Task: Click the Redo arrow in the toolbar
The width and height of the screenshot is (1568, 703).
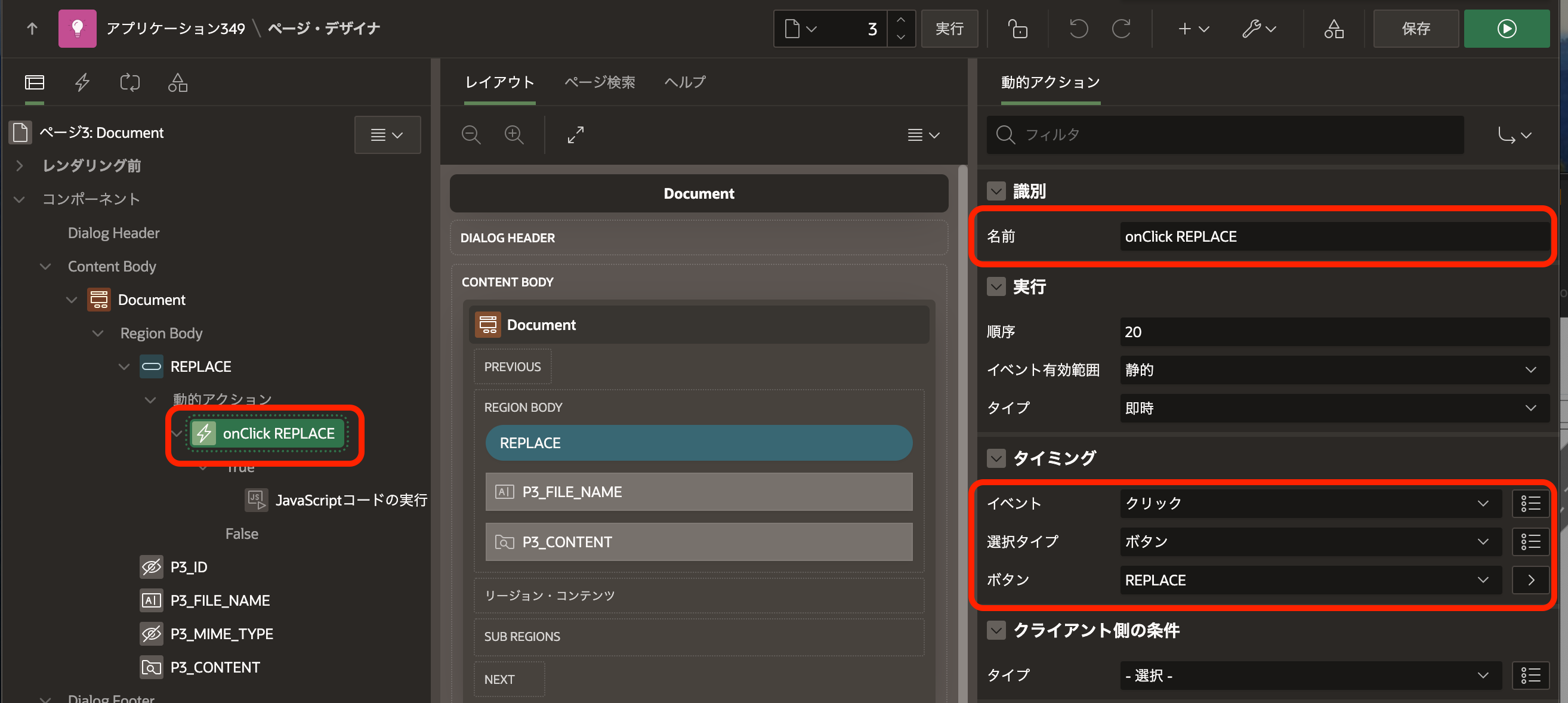Action: pyautogui.click(x=1121, y=29)
